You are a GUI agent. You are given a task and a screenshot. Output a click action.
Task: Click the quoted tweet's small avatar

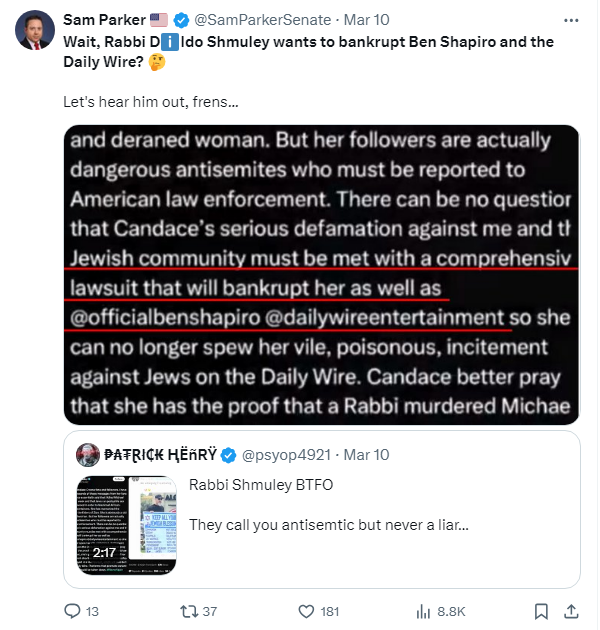pos(87,455)
